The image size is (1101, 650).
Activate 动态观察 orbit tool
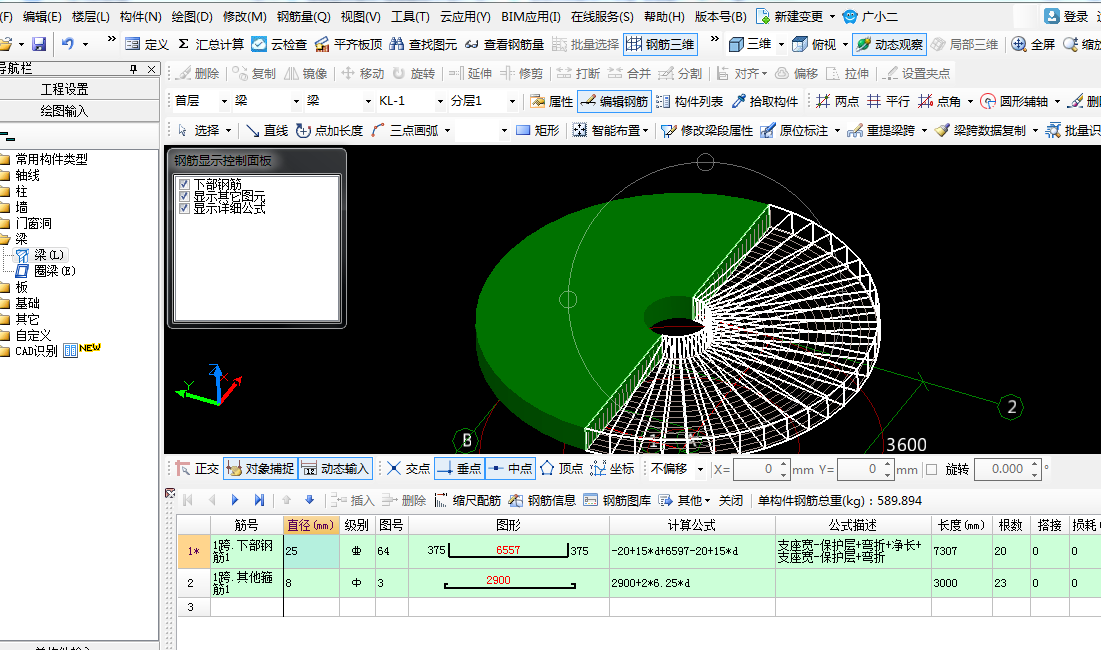click(x=890, y=44)
